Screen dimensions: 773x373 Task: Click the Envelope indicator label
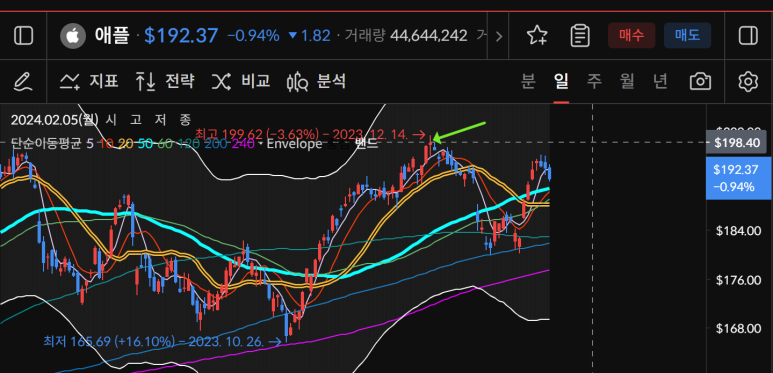294,144
